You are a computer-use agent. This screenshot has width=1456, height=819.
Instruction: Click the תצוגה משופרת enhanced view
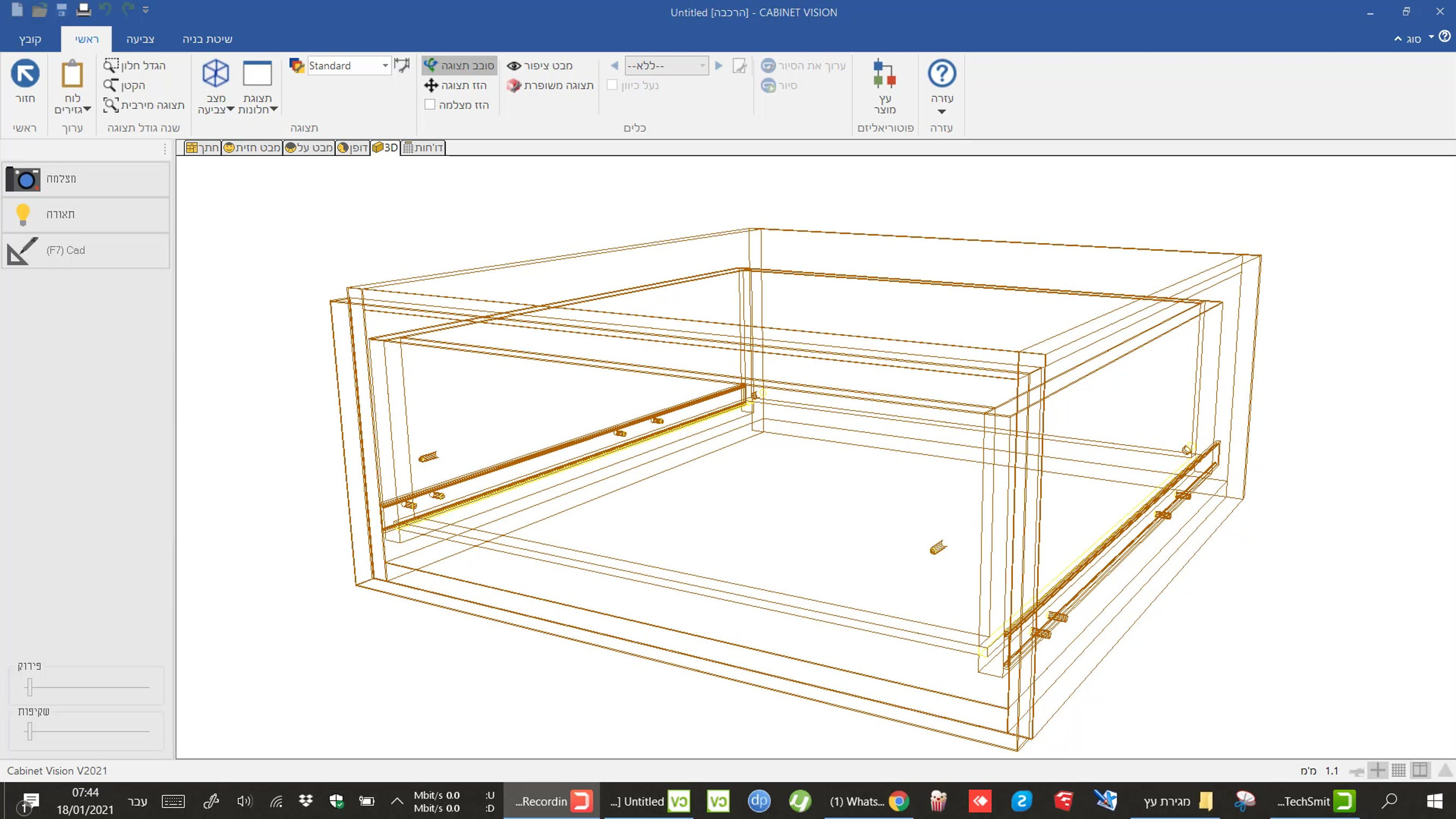point(550,85)
